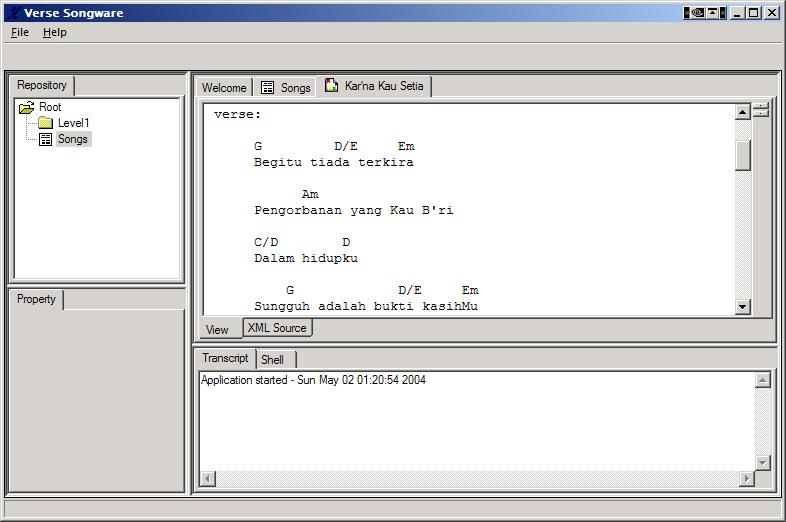This screenshot has width=786, height=522.
Task: Click the document icon on Kar'na Kau Setia tab
Action: 331,85
